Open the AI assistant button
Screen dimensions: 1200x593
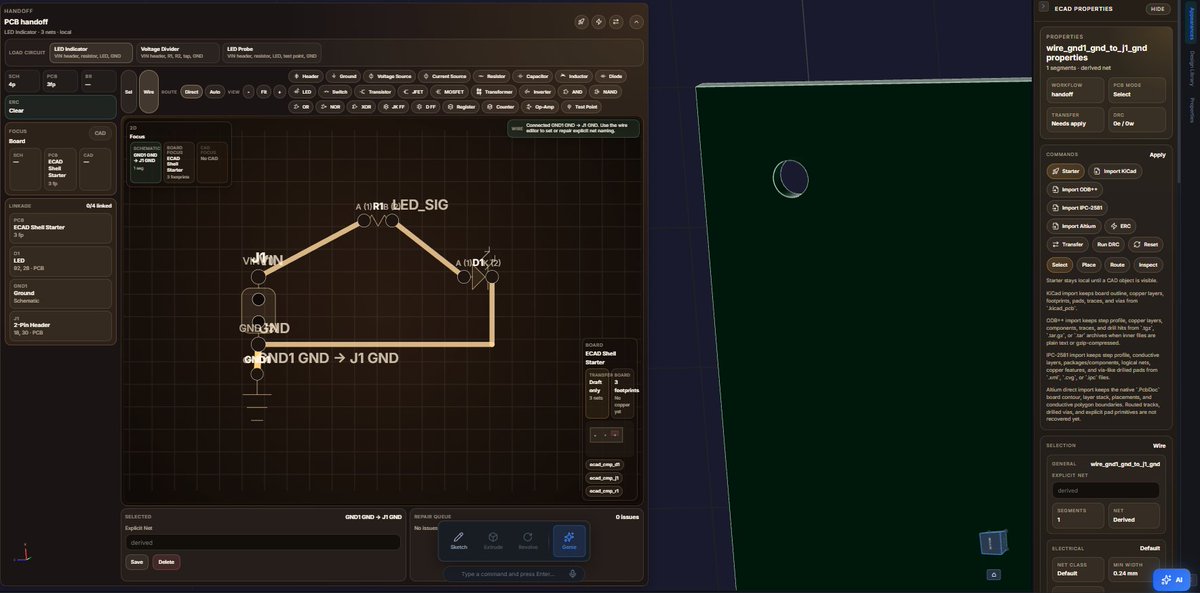[1172, 579]
